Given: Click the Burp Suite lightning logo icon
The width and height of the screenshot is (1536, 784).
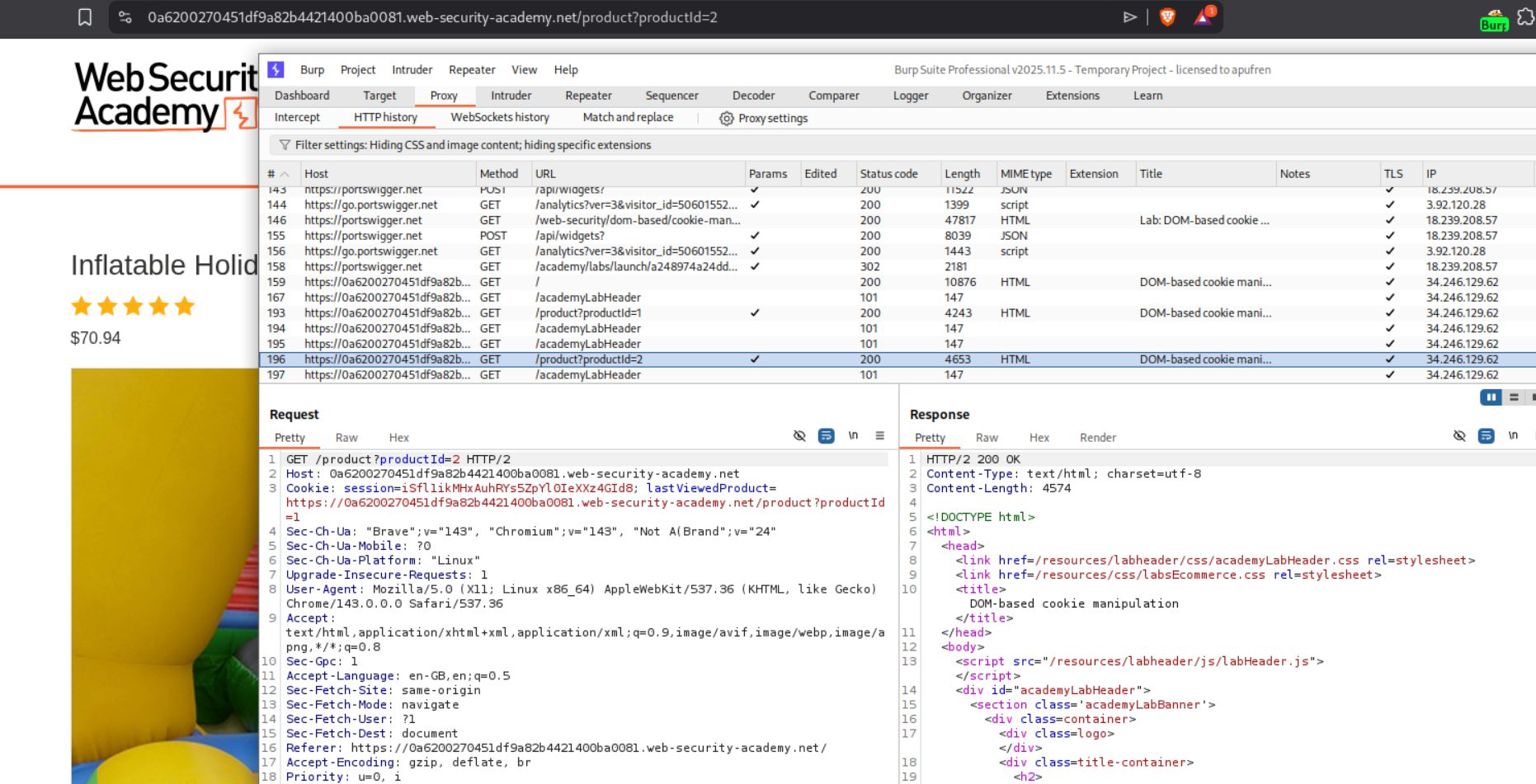Looking at the screenshot, I should tap(276, 70).
